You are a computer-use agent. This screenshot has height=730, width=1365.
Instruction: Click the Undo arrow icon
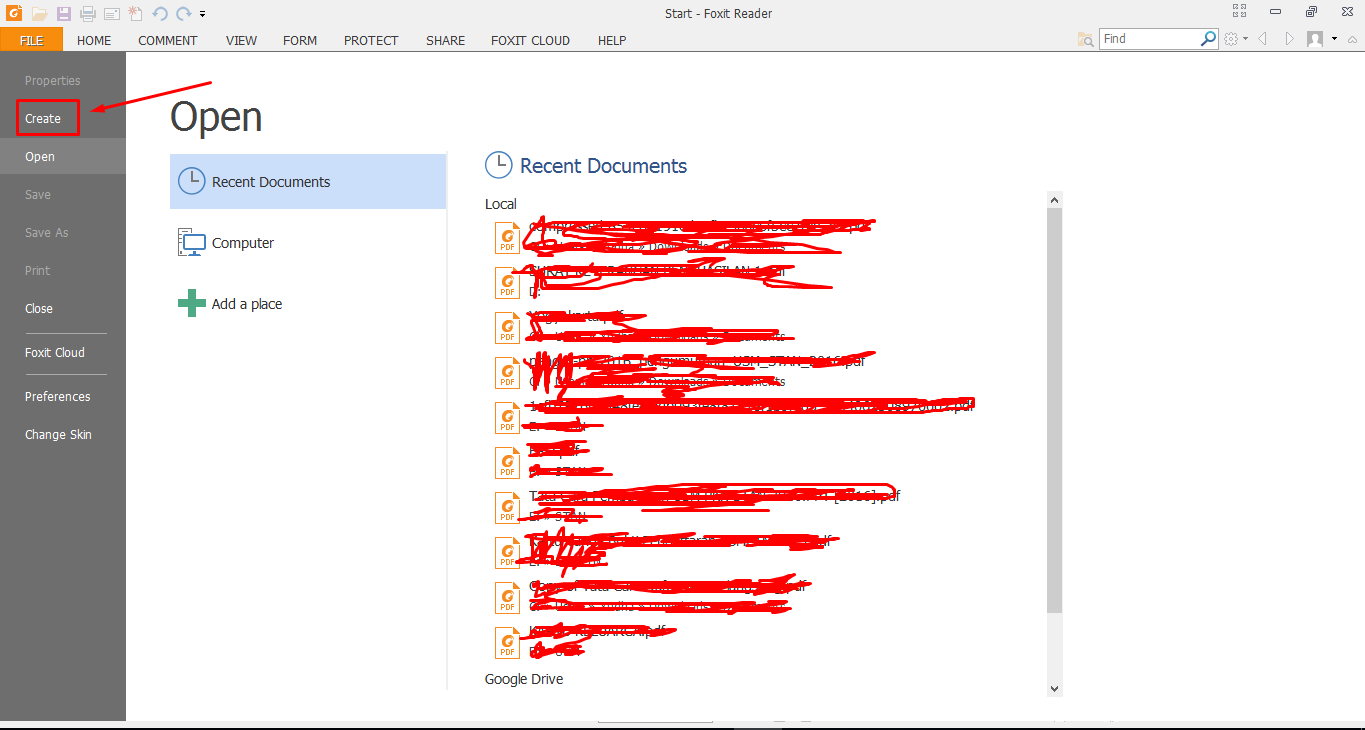pyautogui.click(x=160, y=14)
